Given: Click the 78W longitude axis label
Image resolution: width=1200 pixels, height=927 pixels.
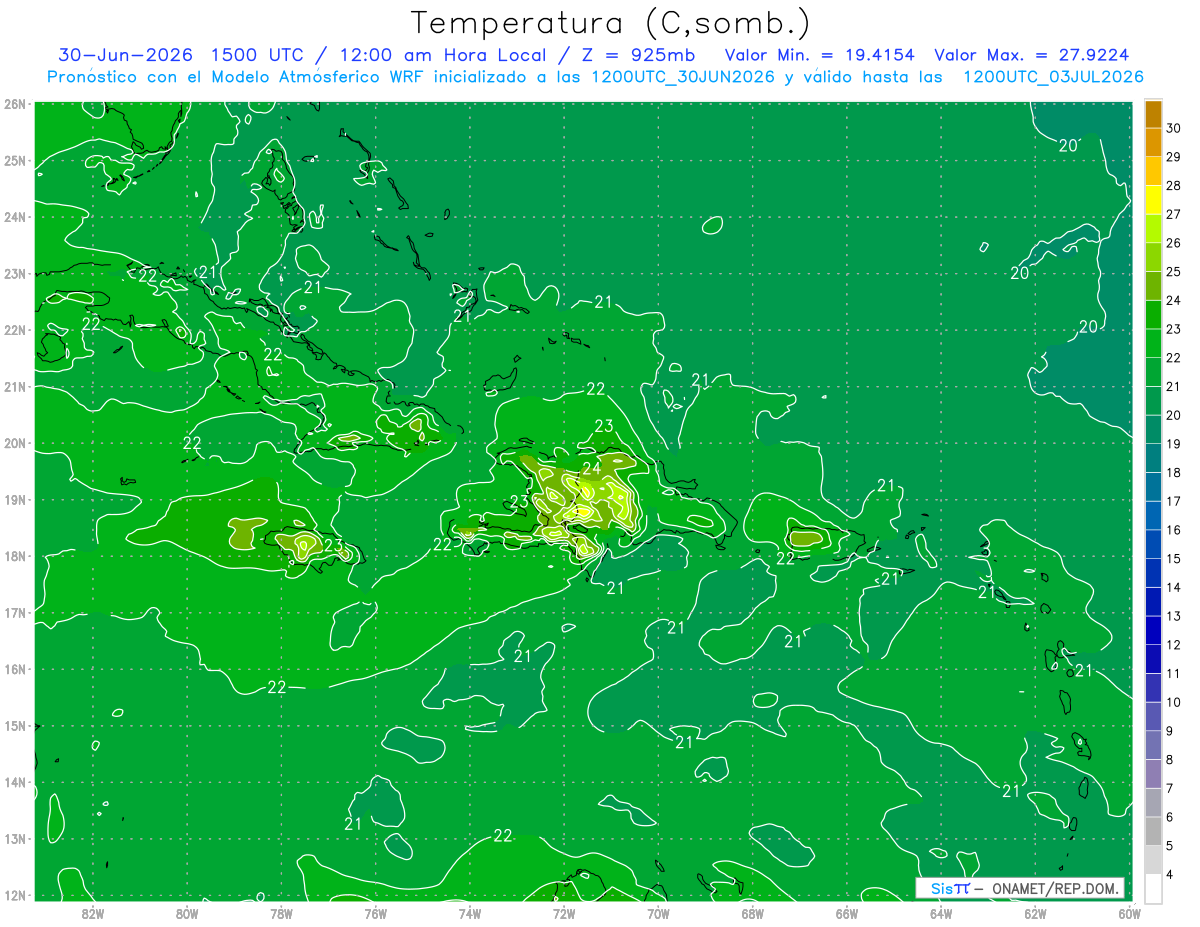Looking at the screenshot, I should [x=281, y=912].
